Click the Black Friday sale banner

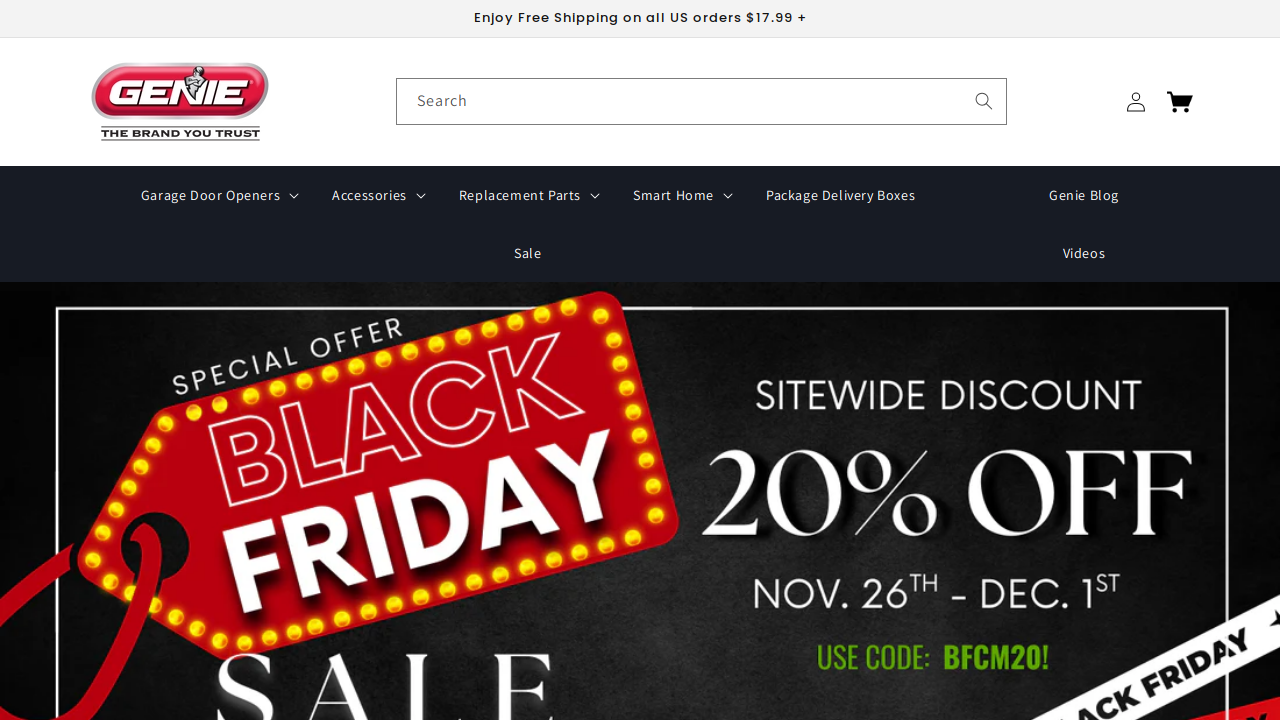[640, 501]
